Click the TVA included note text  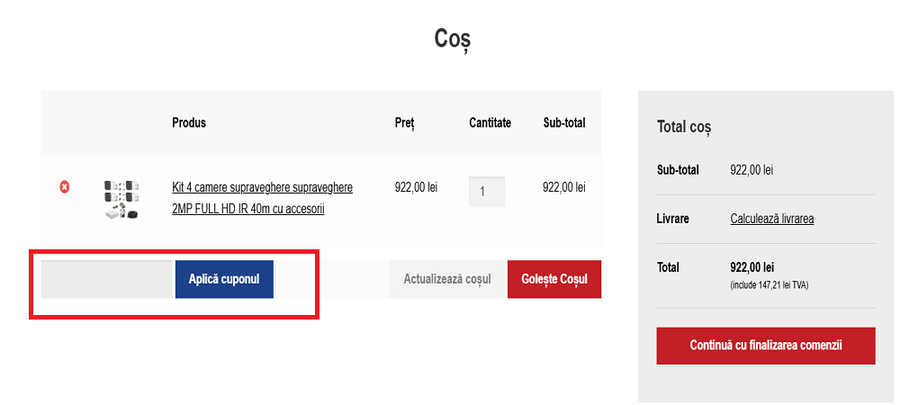(x=771, y=285)
